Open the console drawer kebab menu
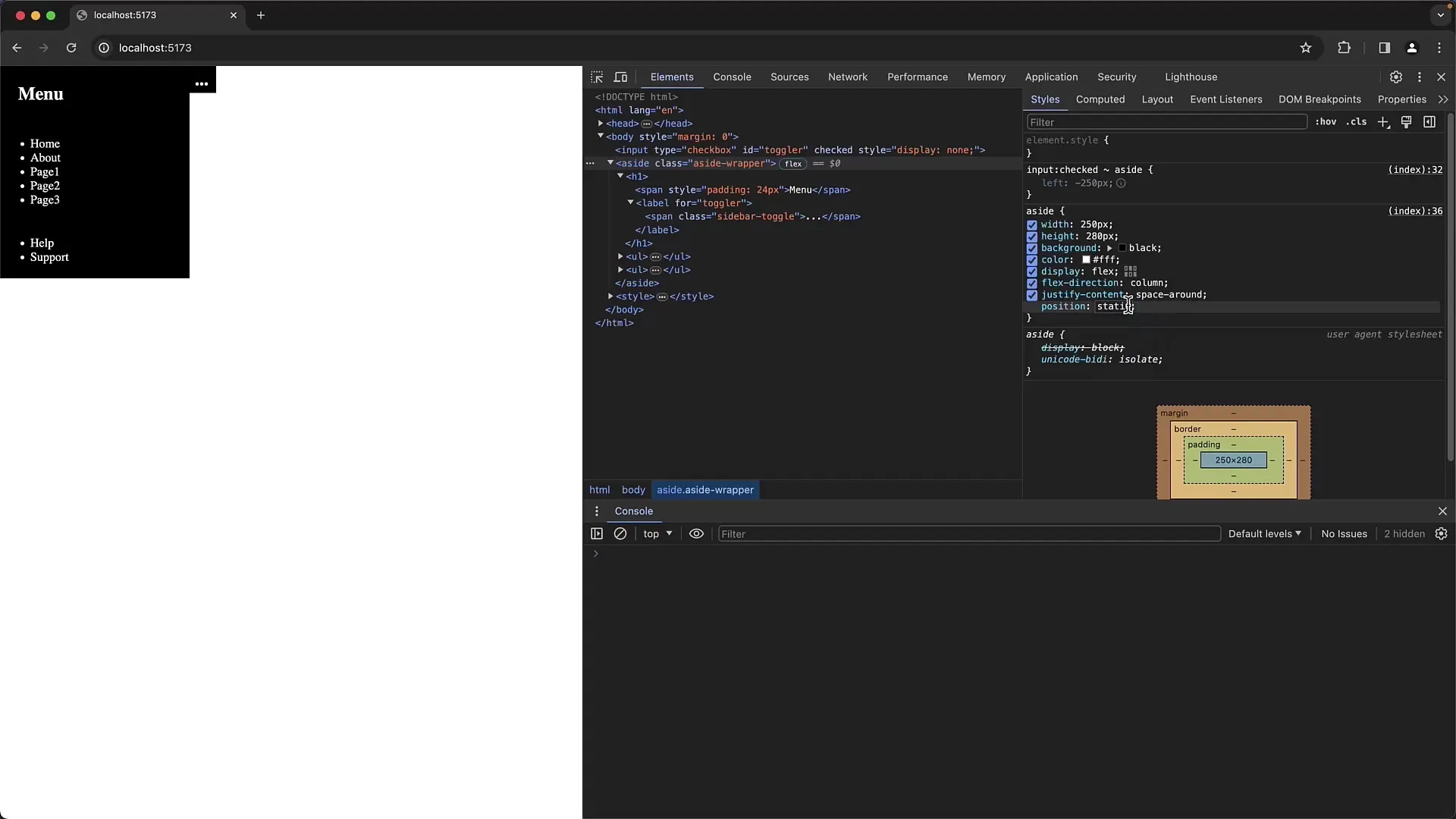Image resolution: width=1456 pixels, height=819 pixels. (597, 511)
